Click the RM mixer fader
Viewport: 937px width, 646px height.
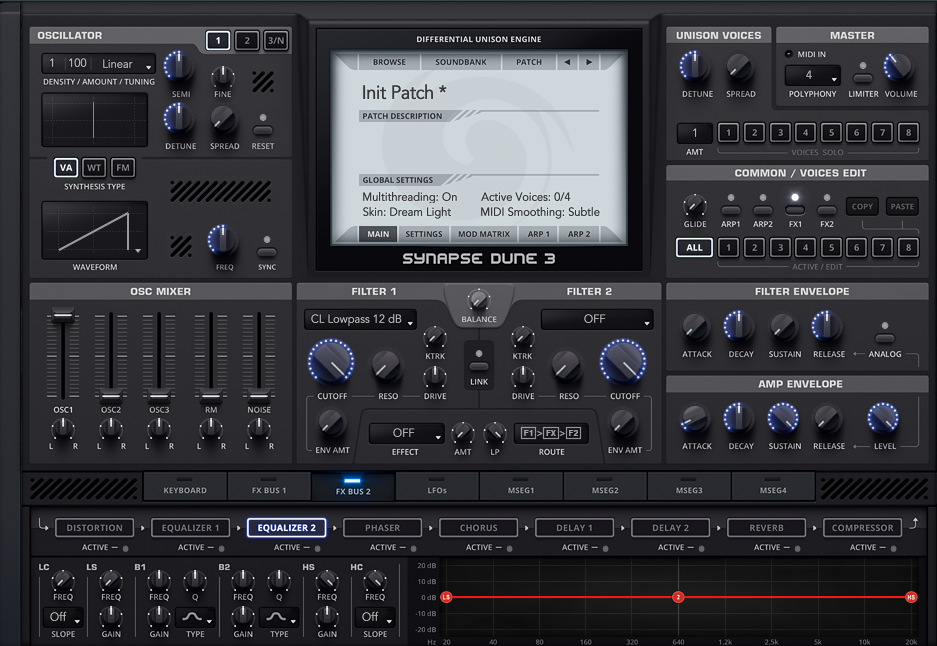pyautogui.click(x=210, y=396)
